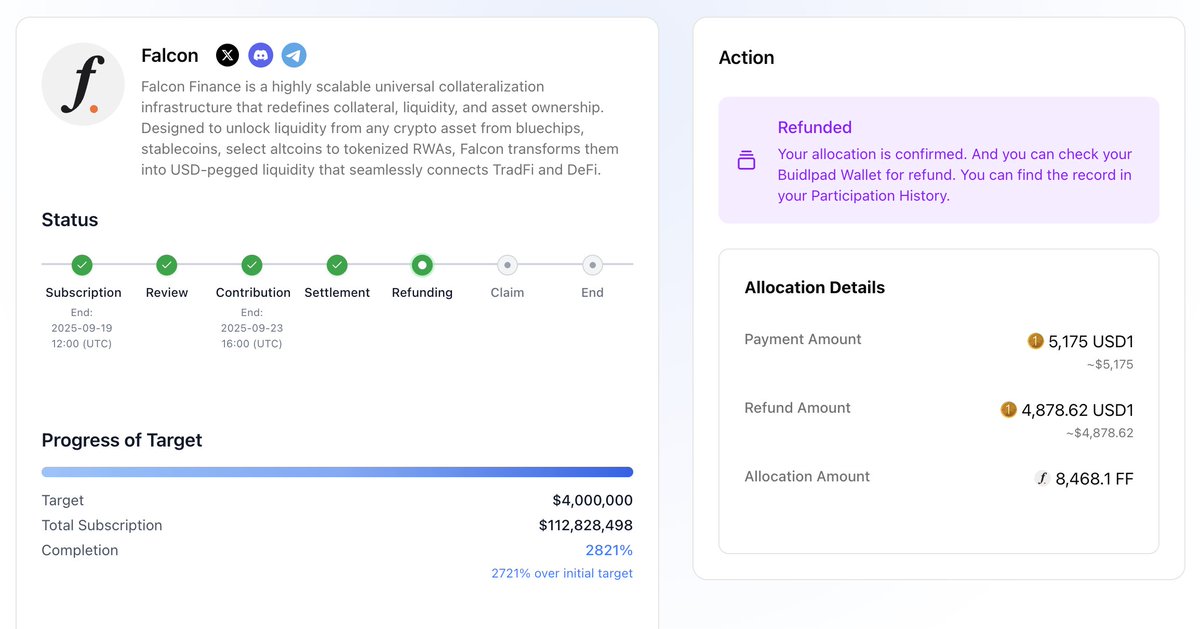Click the 5,175 USD1 payment value
This screenshot has height=629, width=1200.
(1091, 341)
